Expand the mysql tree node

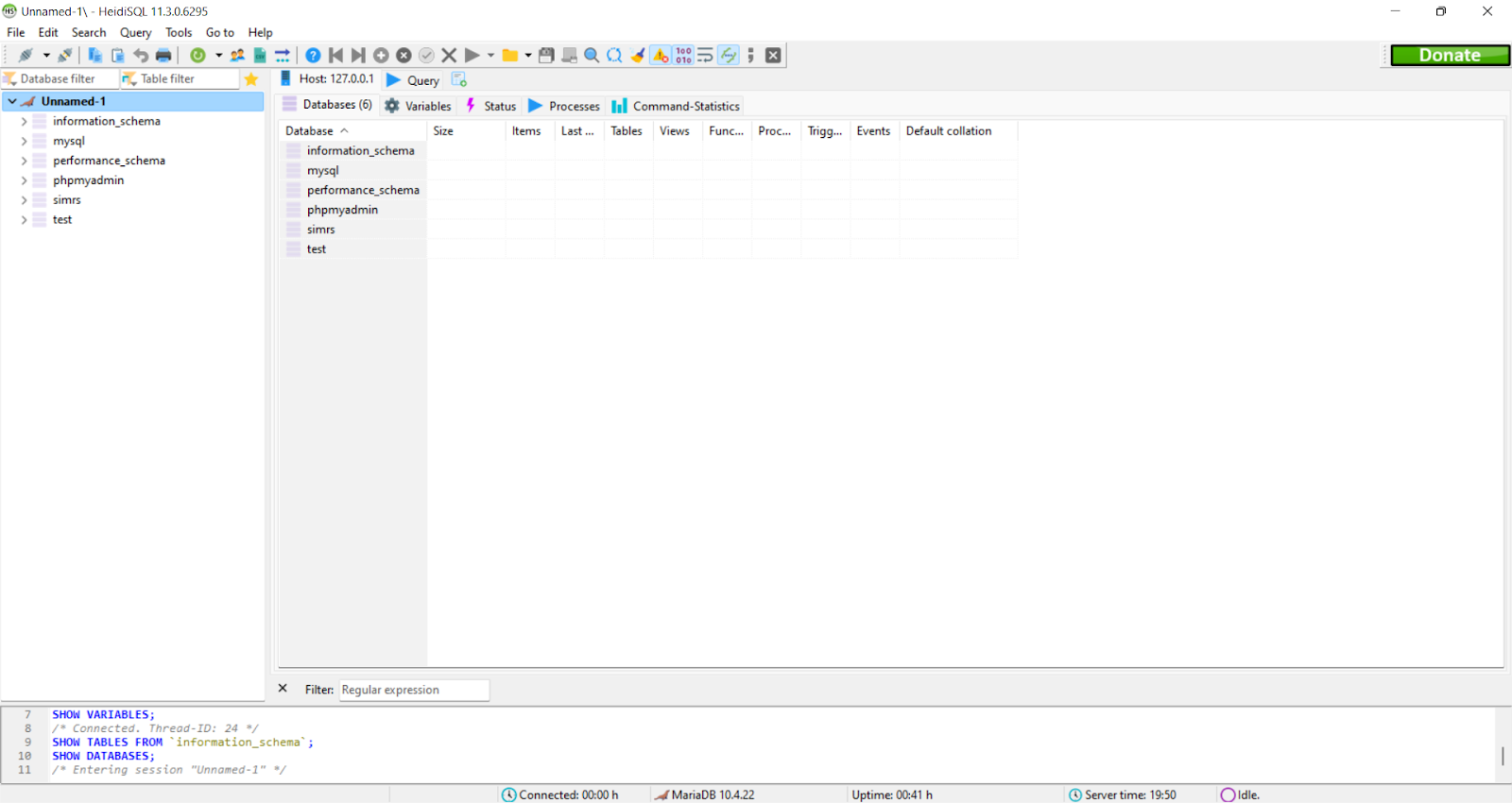[x=24, y=141]
